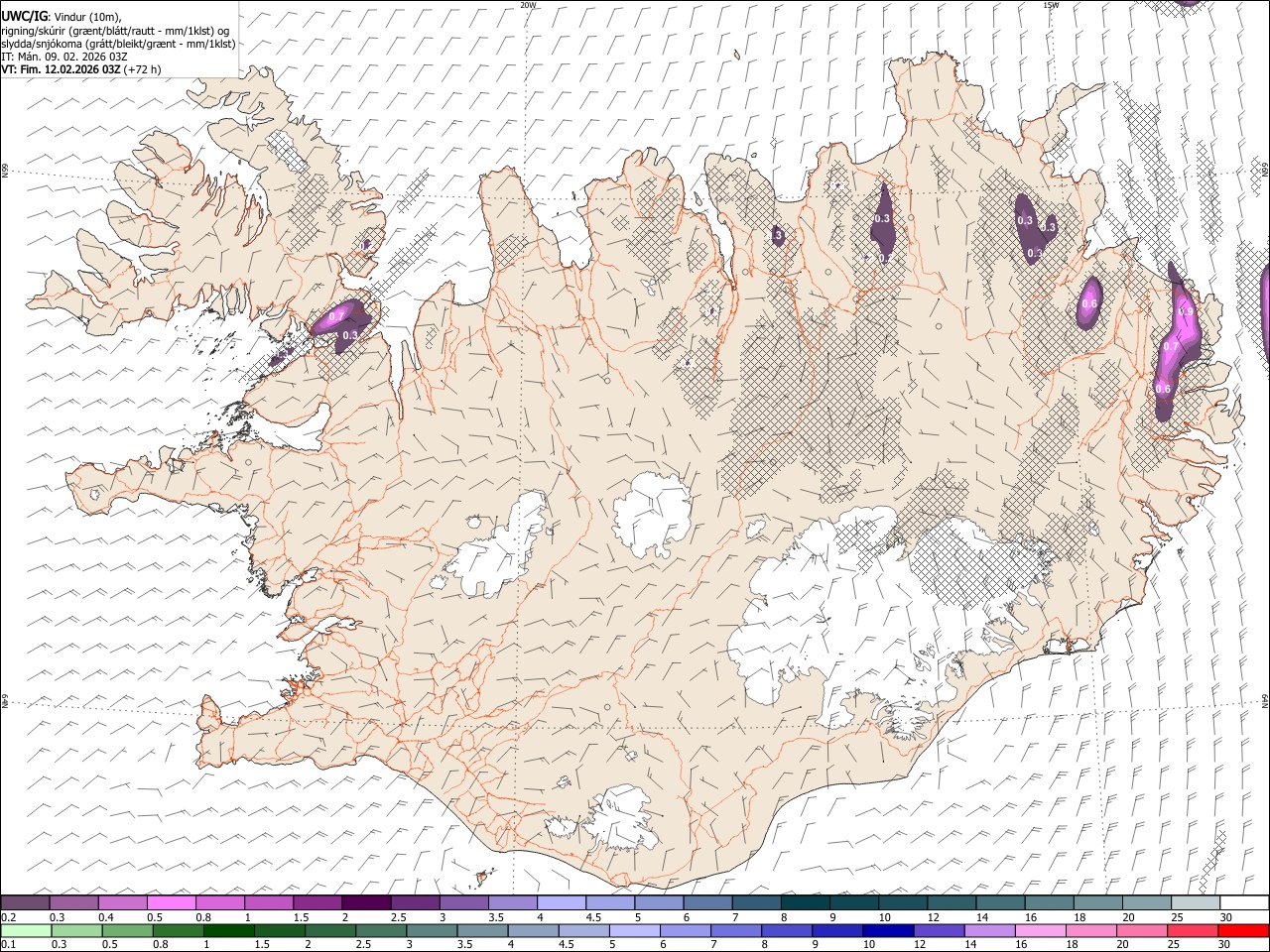Click the 0.7 value in east coast snow band
The image size is (1270, 952).
tap(1171, 346)
